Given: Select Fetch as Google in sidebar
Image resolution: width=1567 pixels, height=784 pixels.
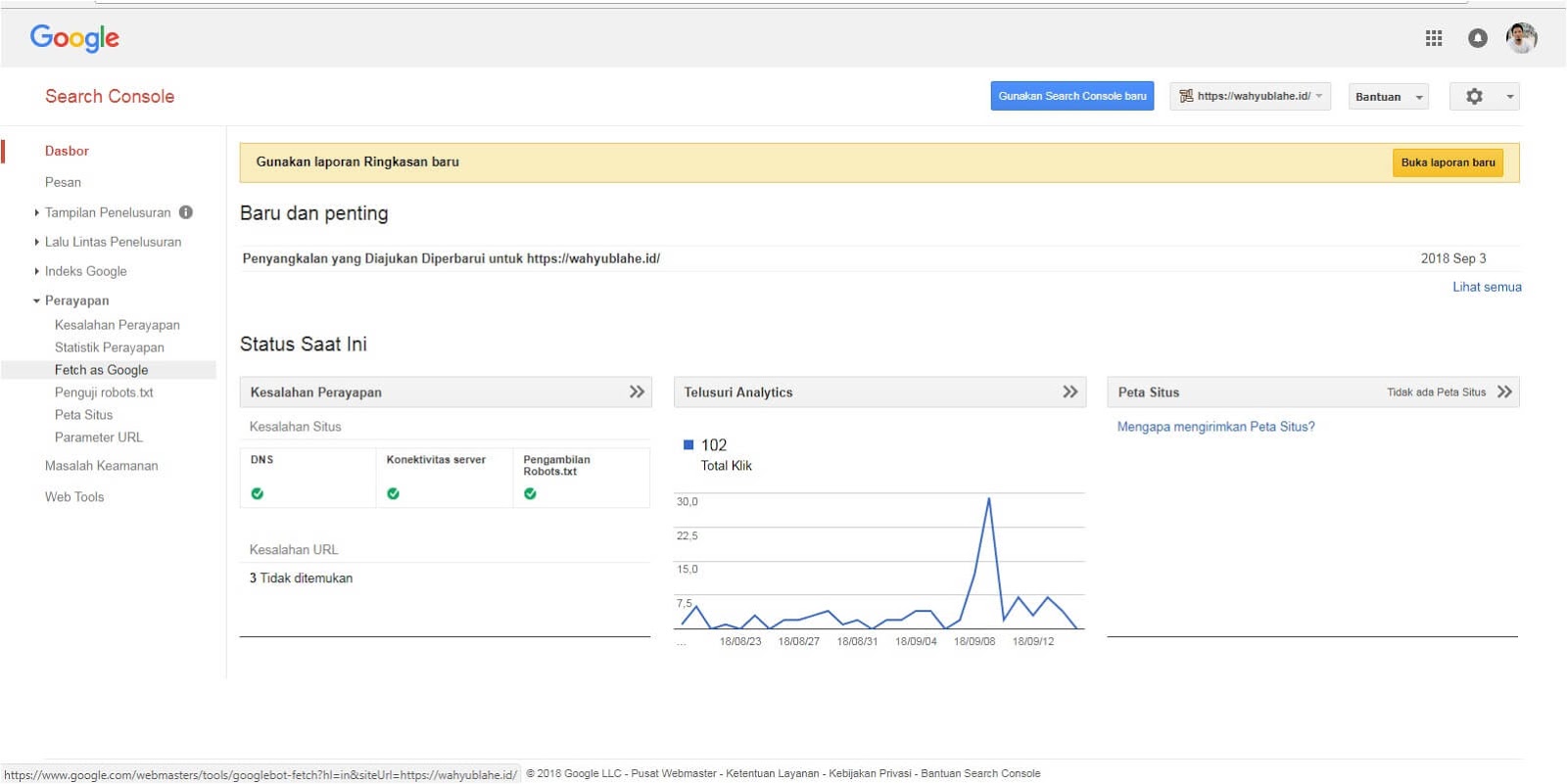Looking at the screenshot, I should tap(102, 370).
